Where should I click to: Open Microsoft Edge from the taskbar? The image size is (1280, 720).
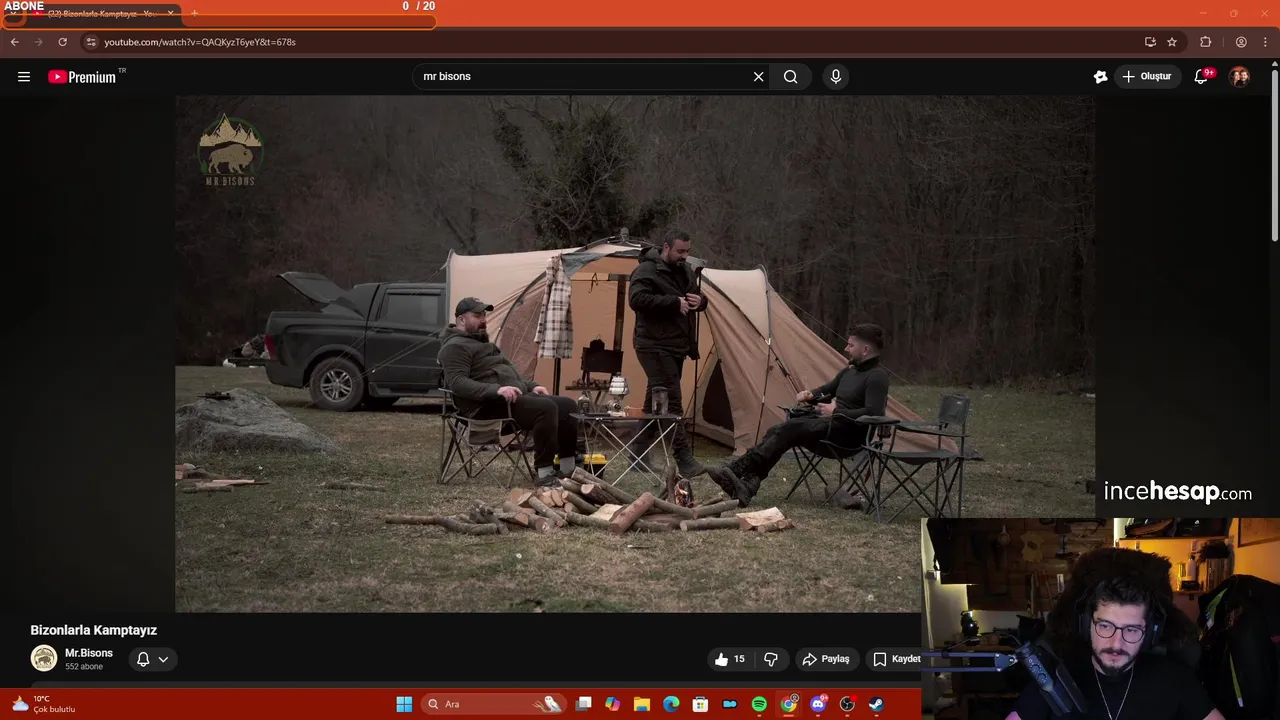[671, 704]
